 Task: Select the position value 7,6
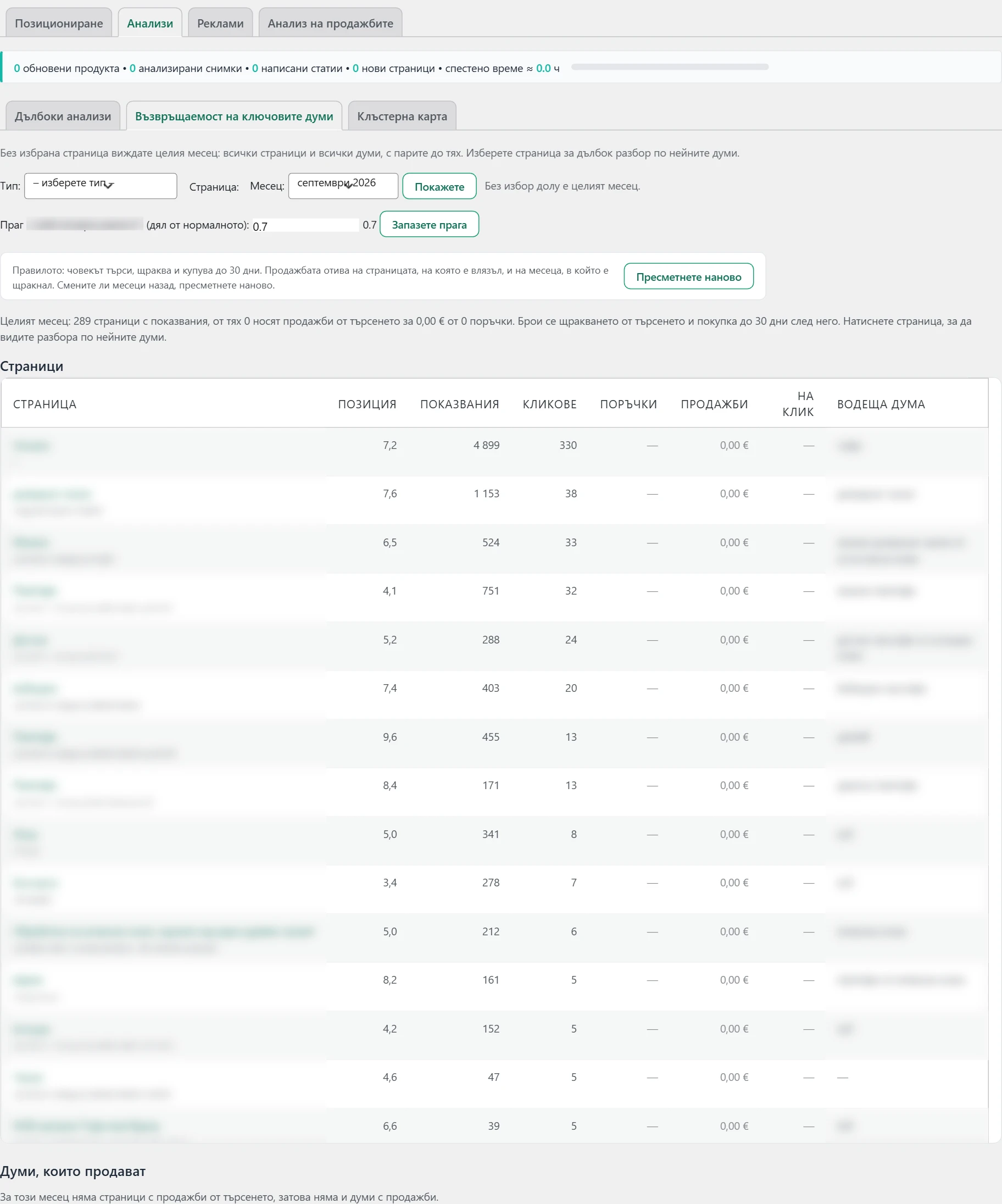point(390,493)
